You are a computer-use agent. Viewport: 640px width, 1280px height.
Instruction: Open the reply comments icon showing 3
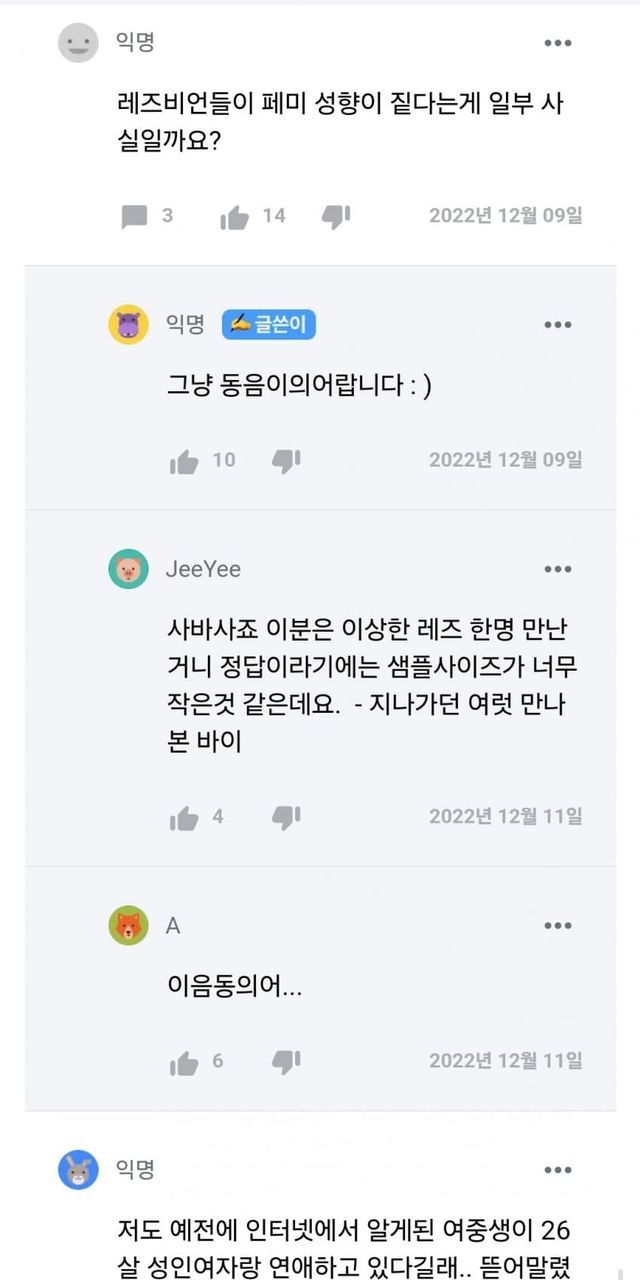pos(134,216)
